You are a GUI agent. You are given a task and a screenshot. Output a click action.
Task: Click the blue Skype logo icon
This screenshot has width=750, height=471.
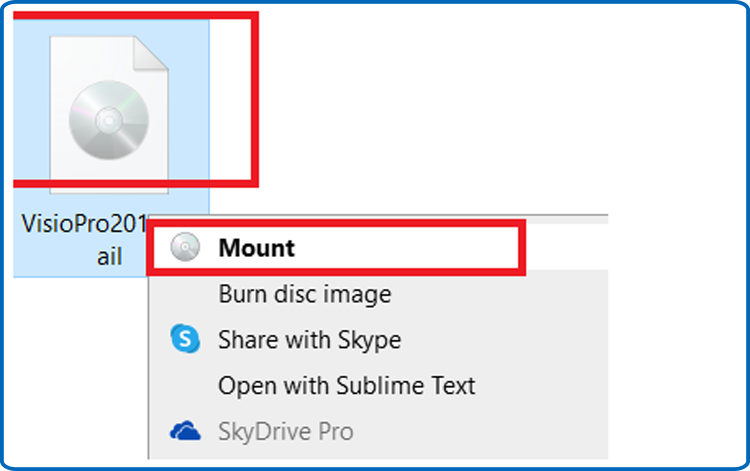pos(185,339)
